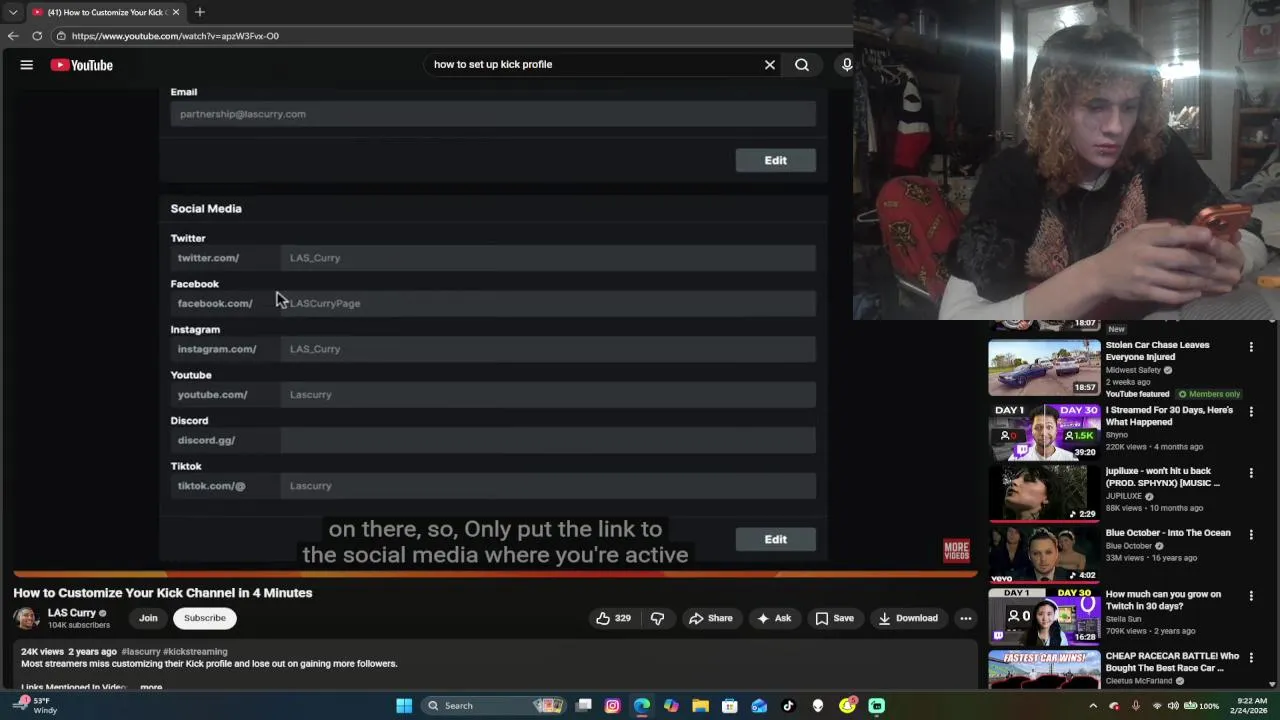Click the #kickstreaming hashtag

click(x=195, y=652)
